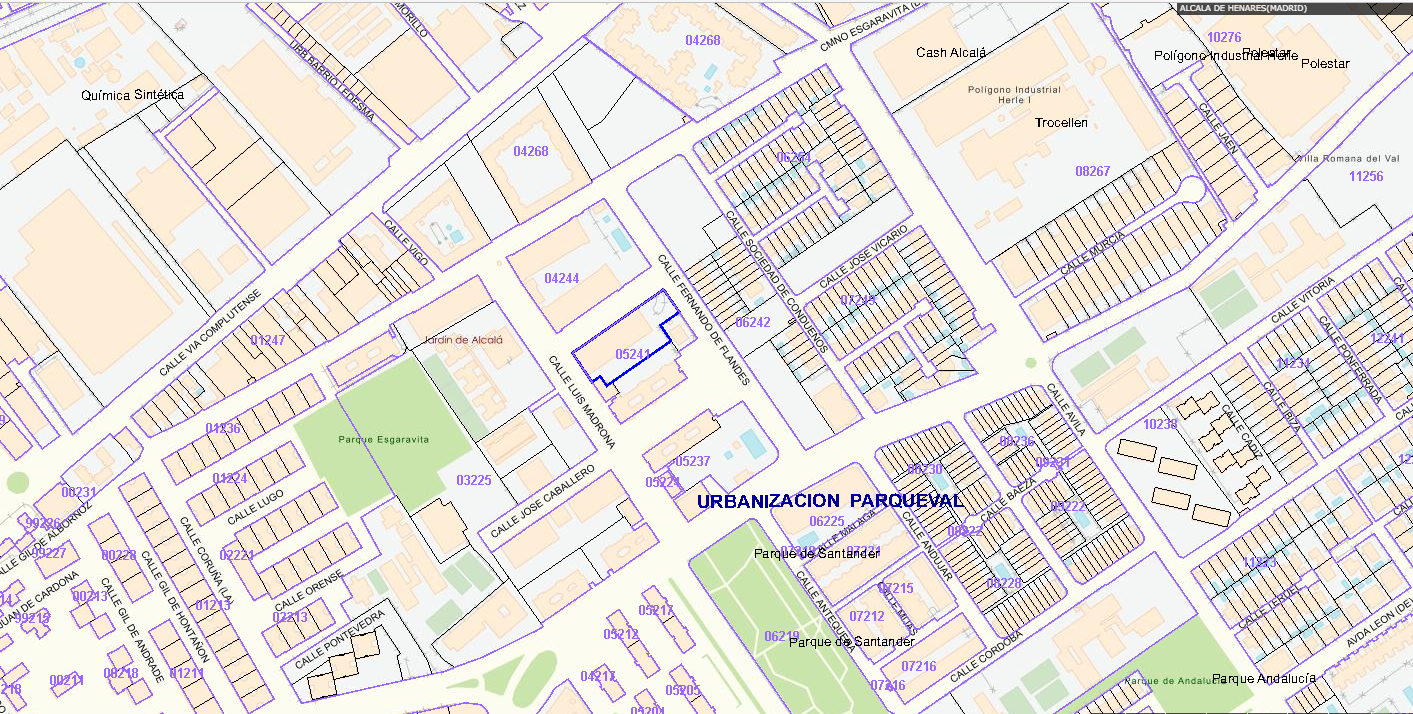Screen dimensions: 1413x714
Task: Select parcel number 04244
Action: (561, 278)
